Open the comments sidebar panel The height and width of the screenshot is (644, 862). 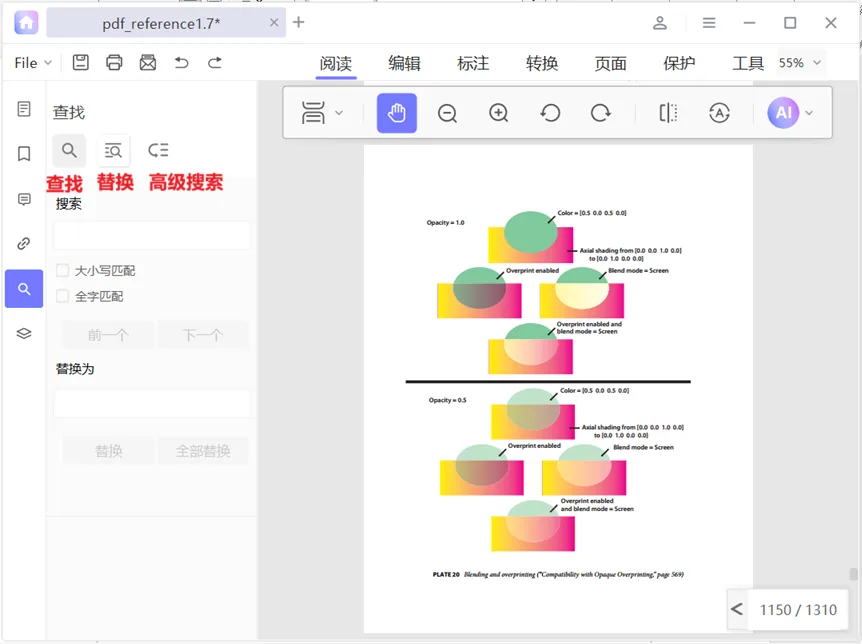(x=24, y=199)
